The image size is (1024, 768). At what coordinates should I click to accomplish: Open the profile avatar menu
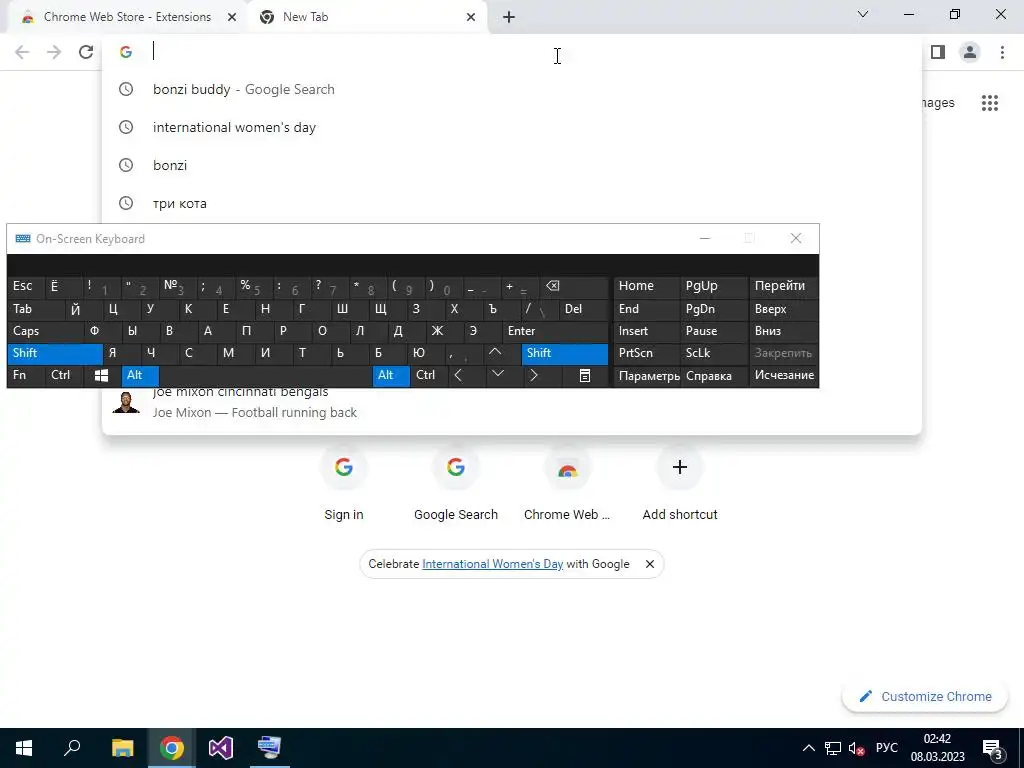[970, 52]
